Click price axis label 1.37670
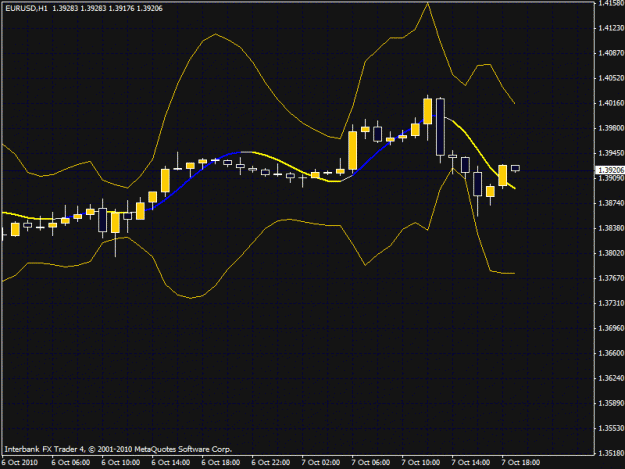The height and width of the screenshot is (469, 625). tap(611, 278)
